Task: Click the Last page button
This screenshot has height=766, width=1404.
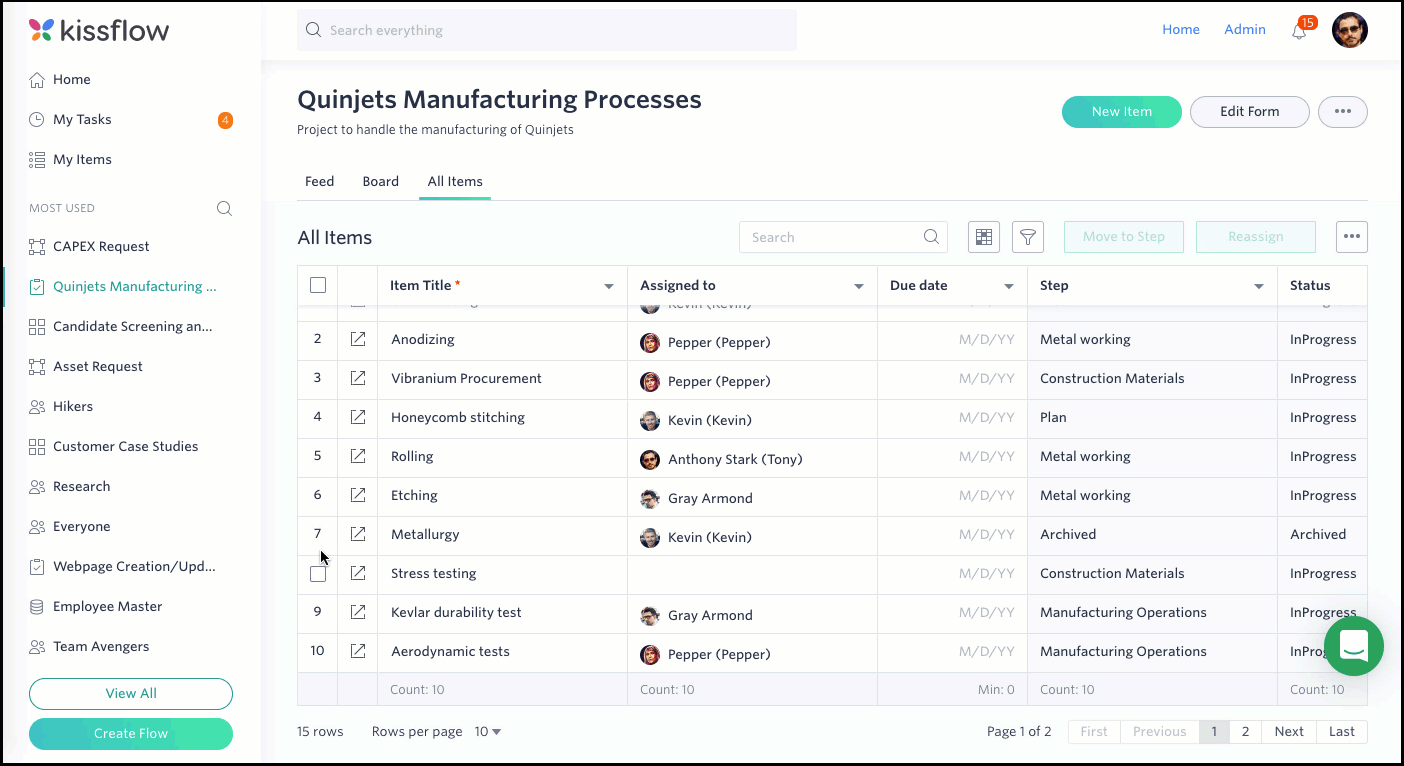Action: pos(1342,732)
